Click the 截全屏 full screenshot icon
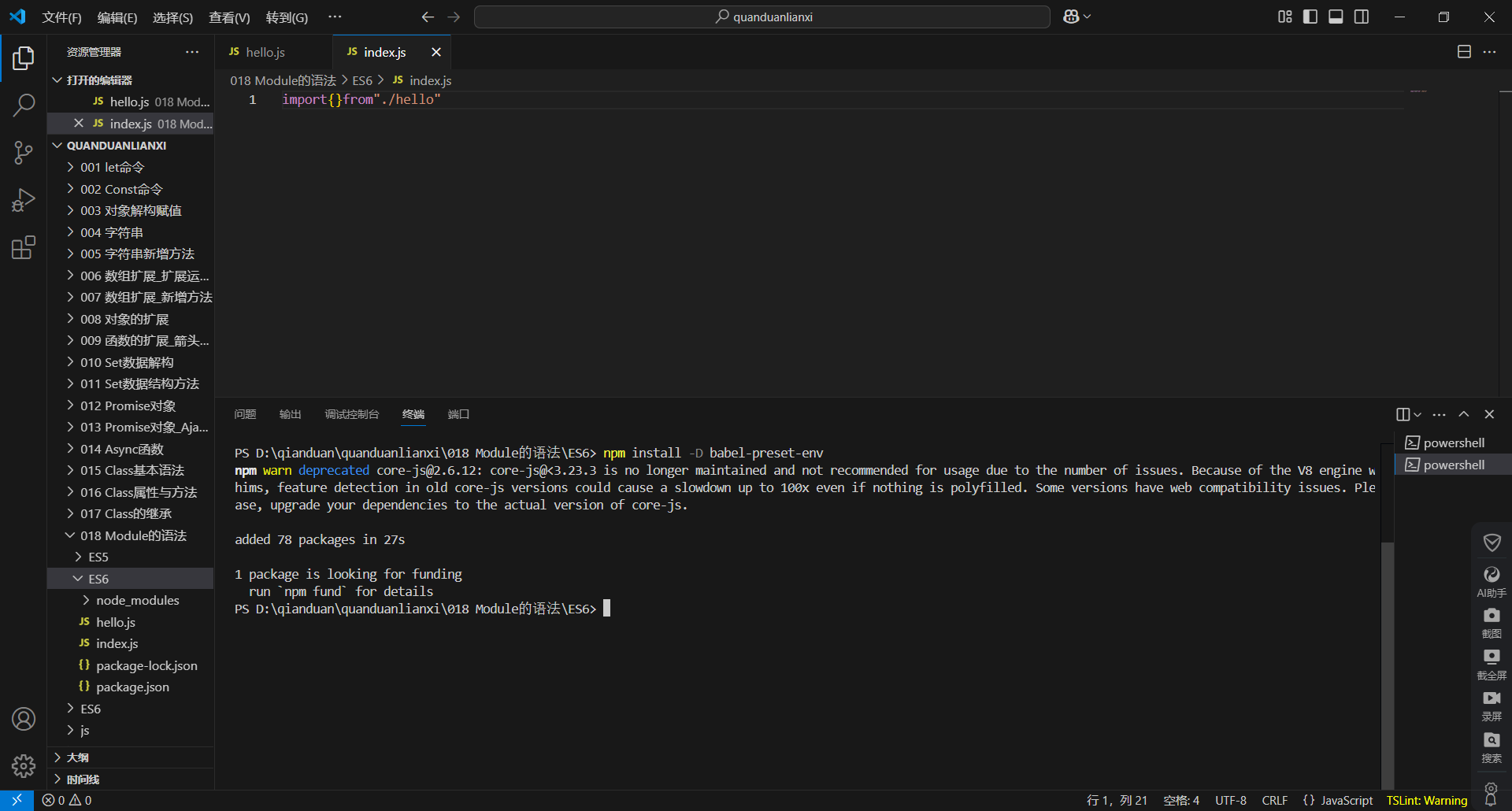1512x811 pixels. (1492, 665)
